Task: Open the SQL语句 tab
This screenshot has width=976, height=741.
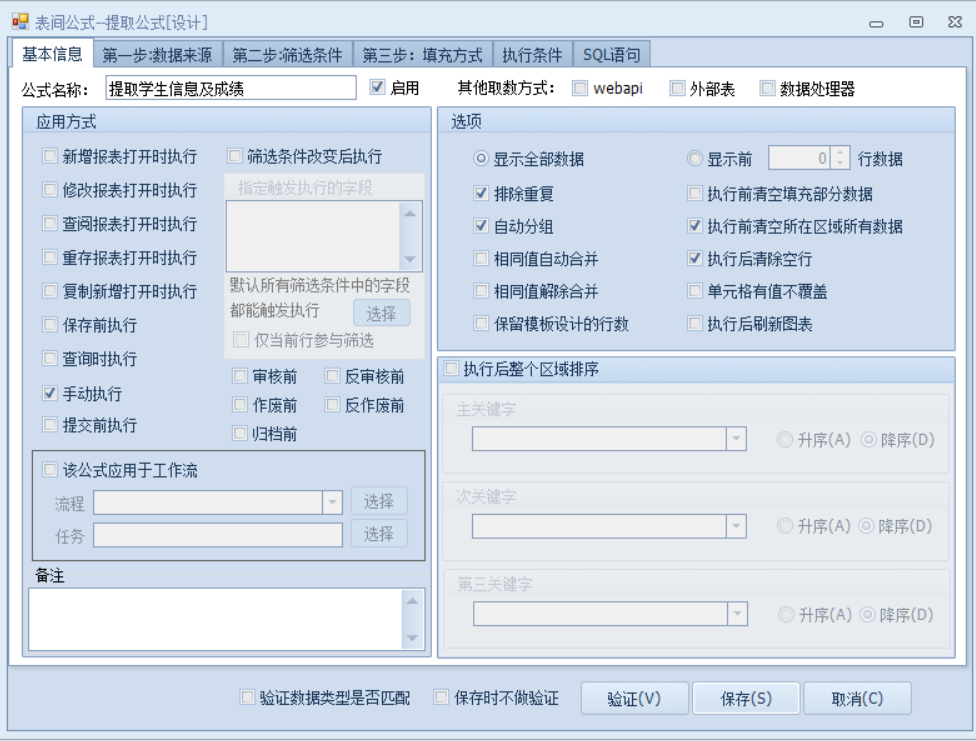Action: pyautogui.click(x=611, y=55)
